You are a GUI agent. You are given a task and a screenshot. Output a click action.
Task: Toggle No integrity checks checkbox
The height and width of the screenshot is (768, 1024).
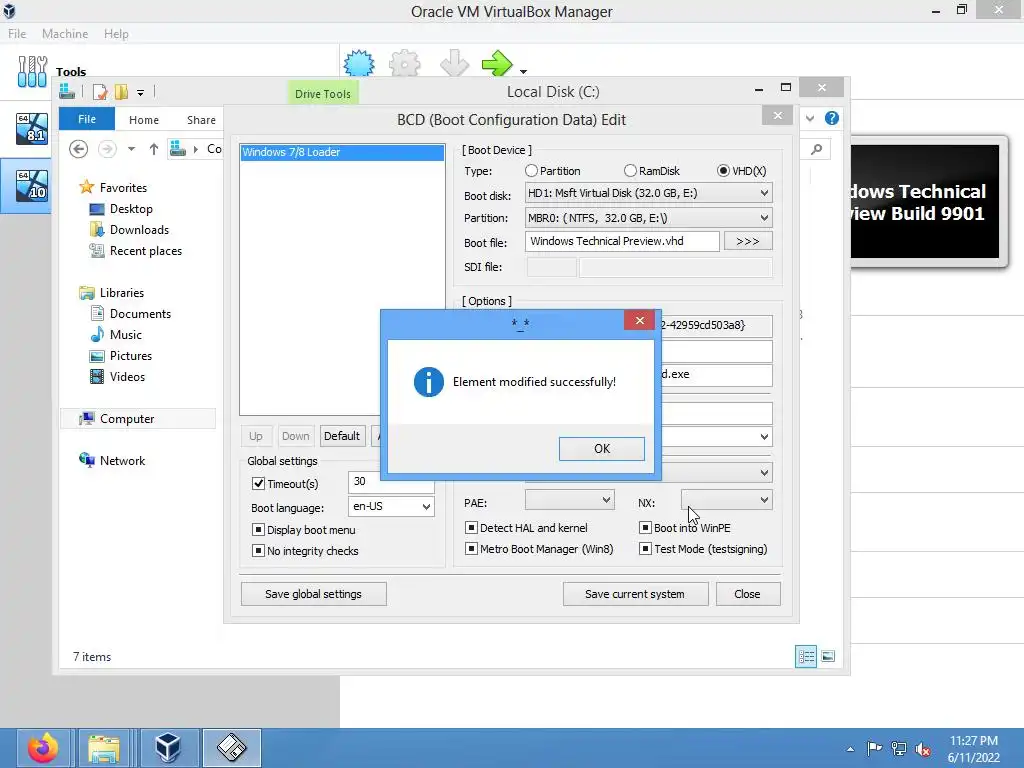pos(259,551)
